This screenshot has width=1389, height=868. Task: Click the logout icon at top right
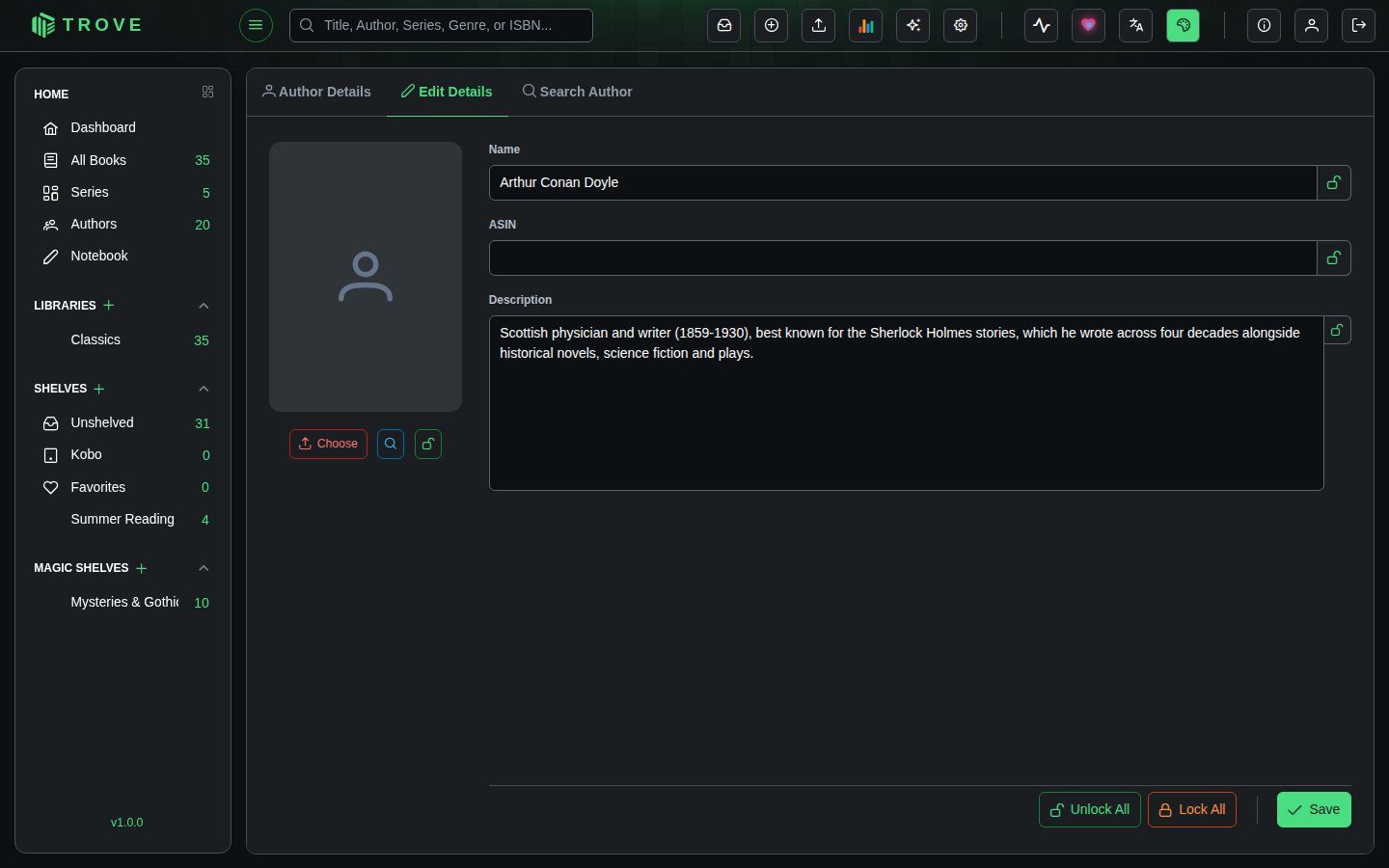pos(1359,26)
